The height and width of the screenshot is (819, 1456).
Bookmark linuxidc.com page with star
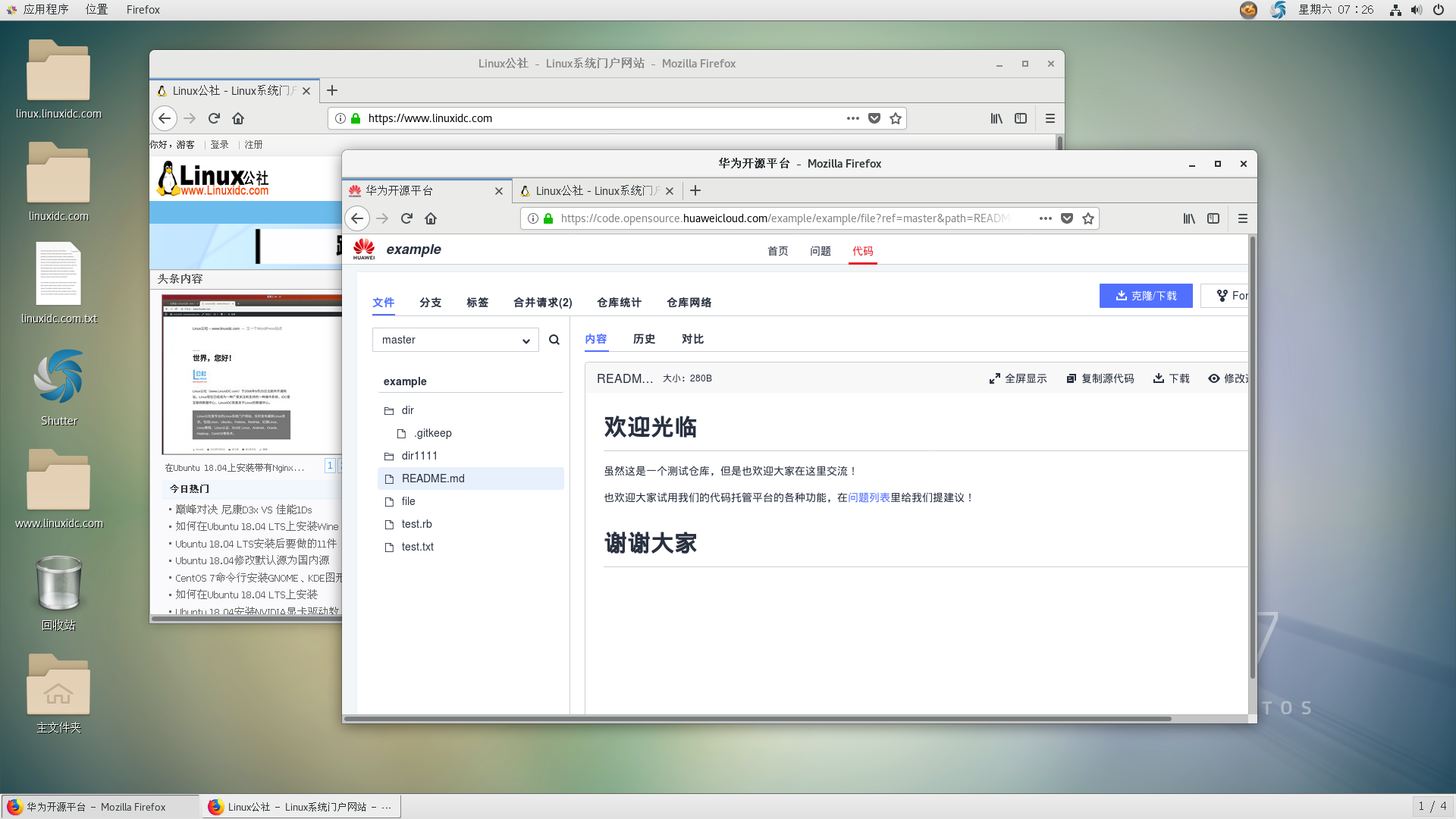point(896,118)
